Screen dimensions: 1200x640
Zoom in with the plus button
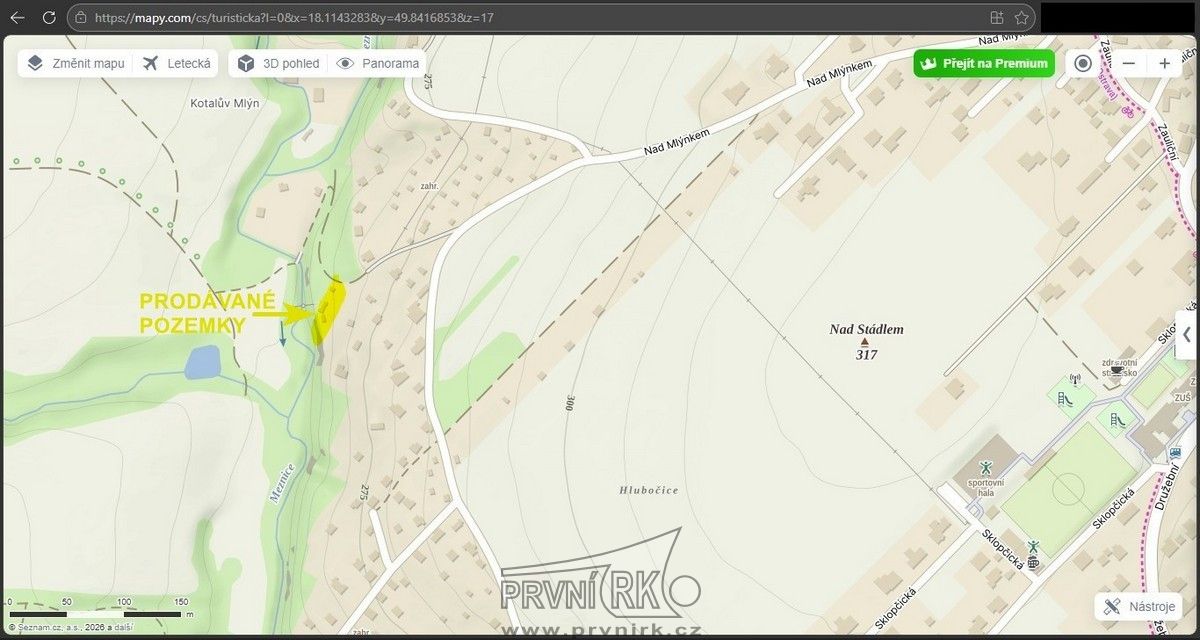(x=1164, y=63)
